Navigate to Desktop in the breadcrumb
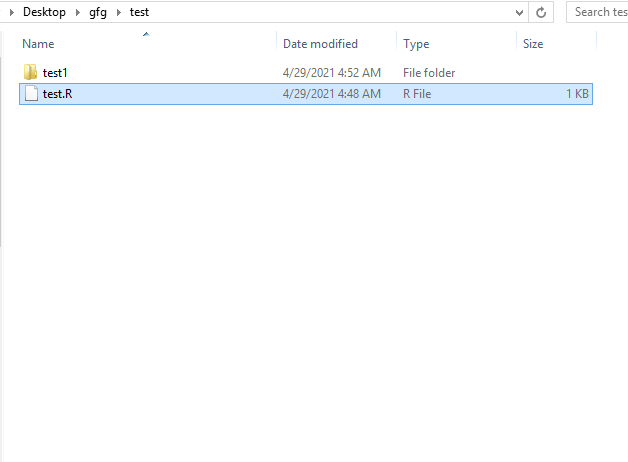Image resolution: width=628 pixels, height=462 pixels. pos(44,12)
